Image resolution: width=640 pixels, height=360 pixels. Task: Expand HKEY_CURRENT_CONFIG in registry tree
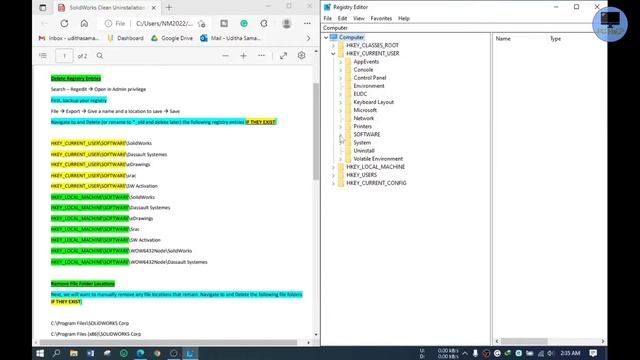pos(333,183)
